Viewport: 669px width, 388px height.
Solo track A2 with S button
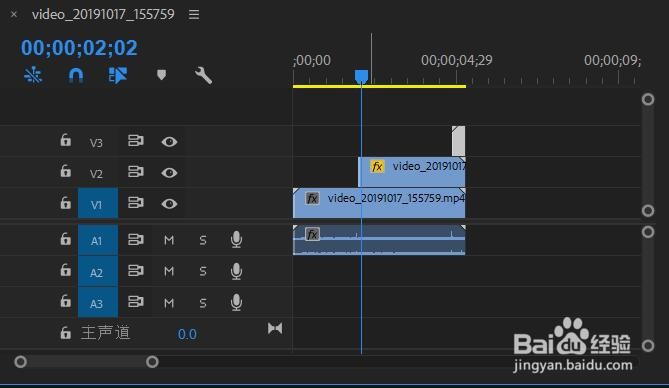coord(203,271)
